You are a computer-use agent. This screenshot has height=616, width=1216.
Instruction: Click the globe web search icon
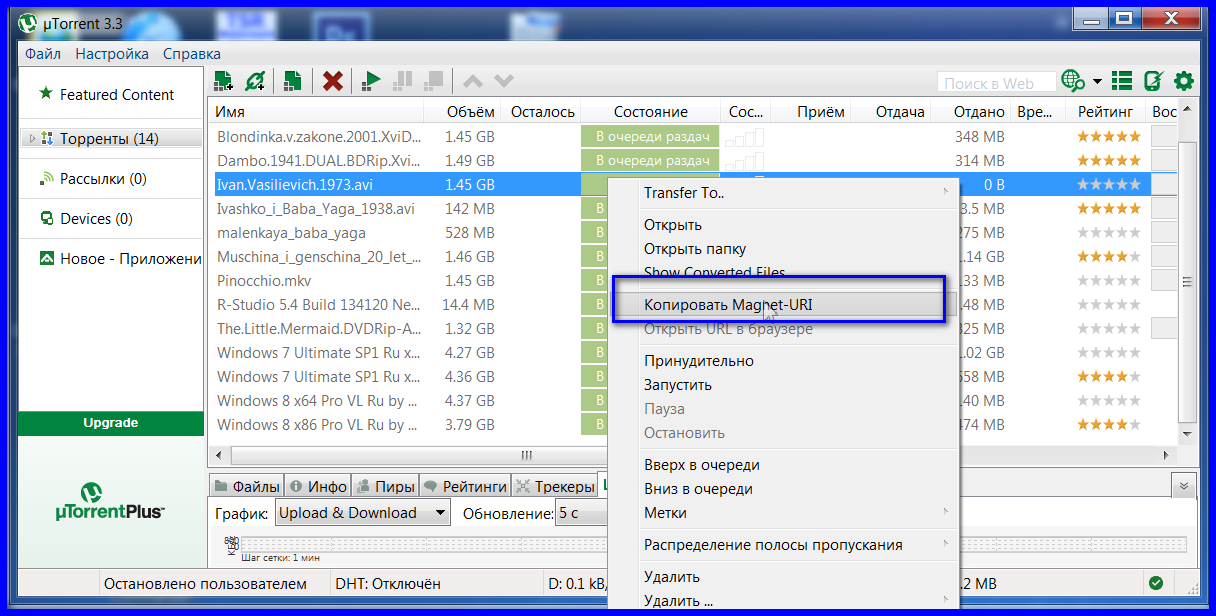point(1073,81)
